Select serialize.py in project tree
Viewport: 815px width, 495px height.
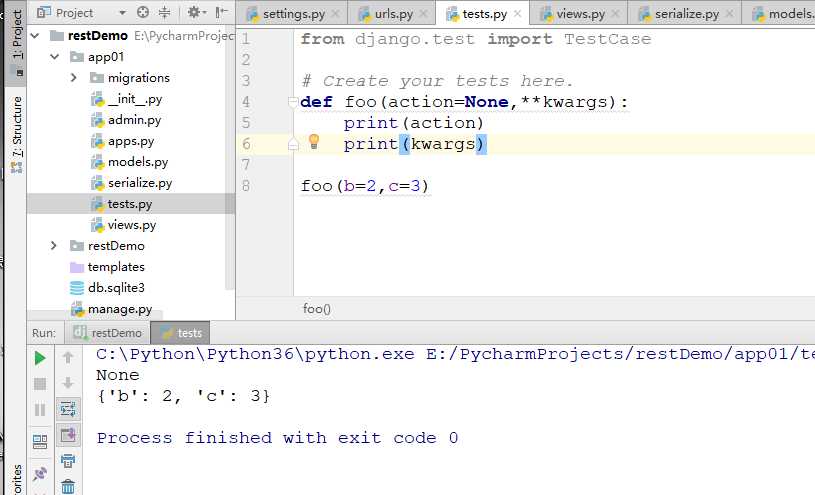tap(132, 183)
